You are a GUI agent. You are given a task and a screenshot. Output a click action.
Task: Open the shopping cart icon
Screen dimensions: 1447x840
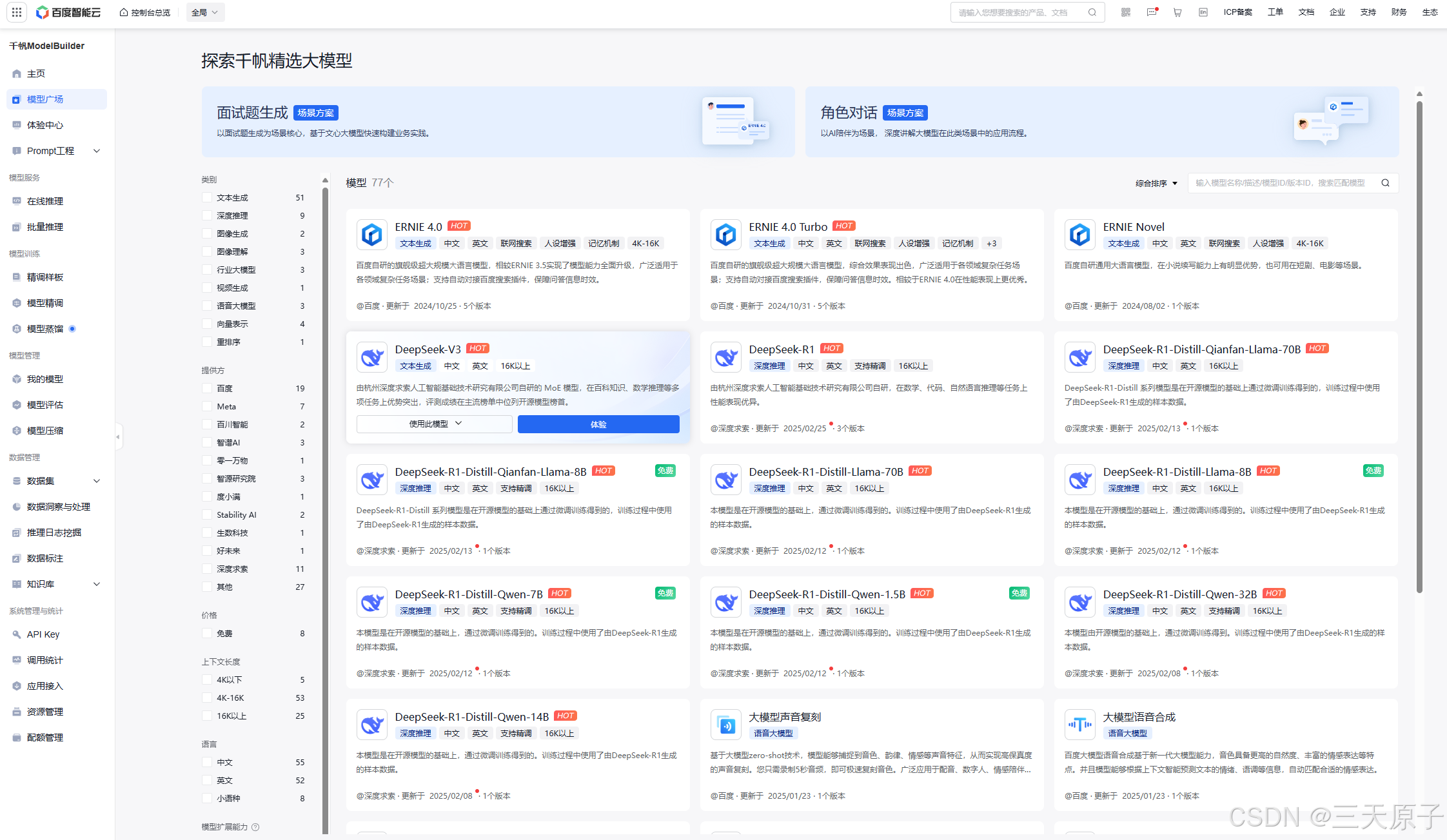pos(1177,12)
